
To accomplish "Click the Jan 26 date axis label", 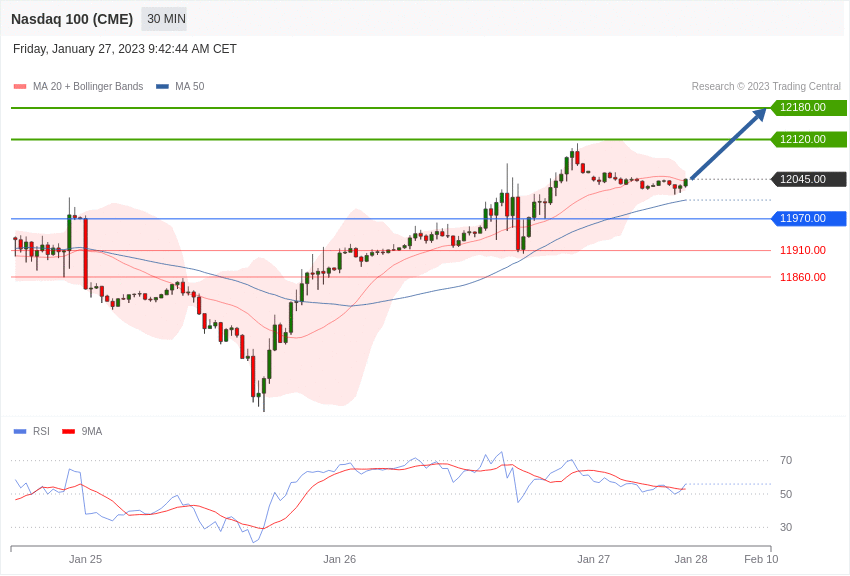I will pos(339,560).
